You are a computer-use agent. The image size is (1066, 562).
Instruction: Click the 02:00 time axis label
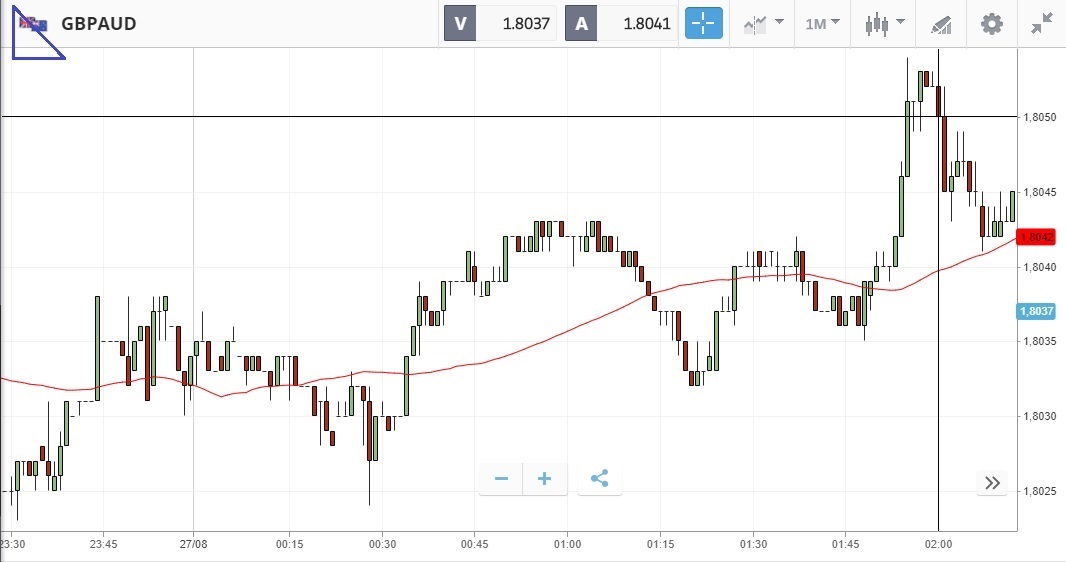pyautogui.click(x=938, y=544)
